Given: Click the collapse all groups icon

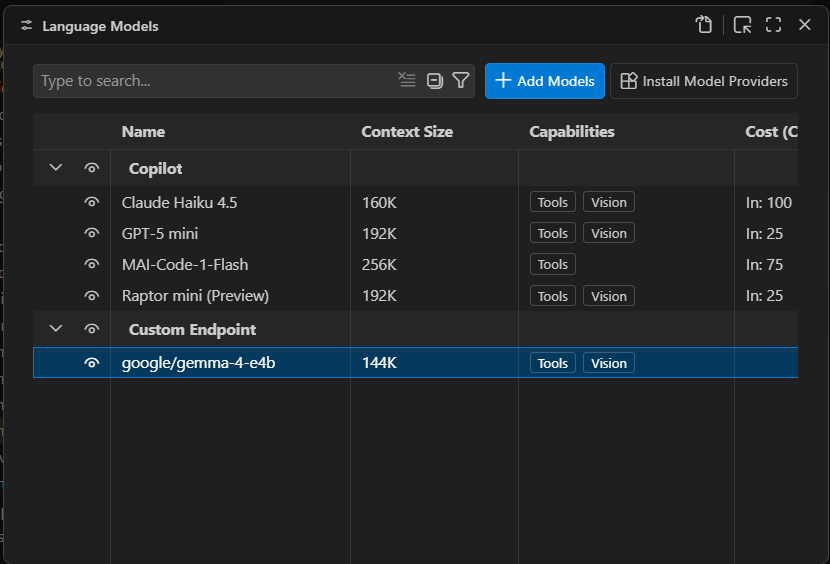Looking at the screenshot, I should coord(435,80).
